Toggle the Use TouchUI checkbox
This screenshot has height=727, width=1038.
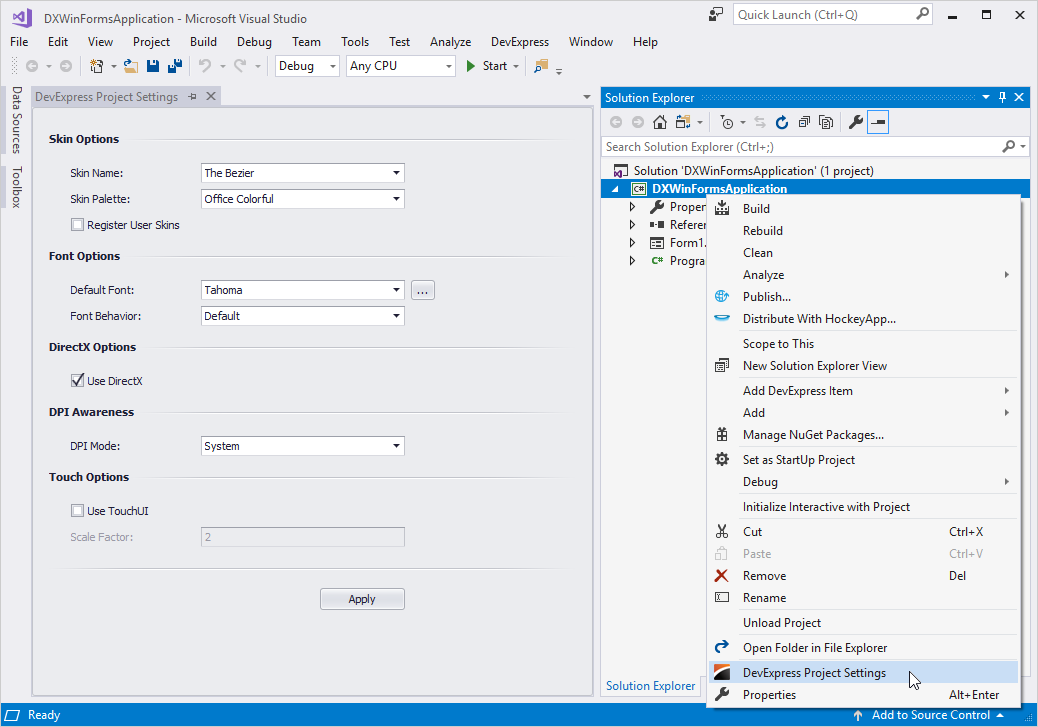(78, 511)
